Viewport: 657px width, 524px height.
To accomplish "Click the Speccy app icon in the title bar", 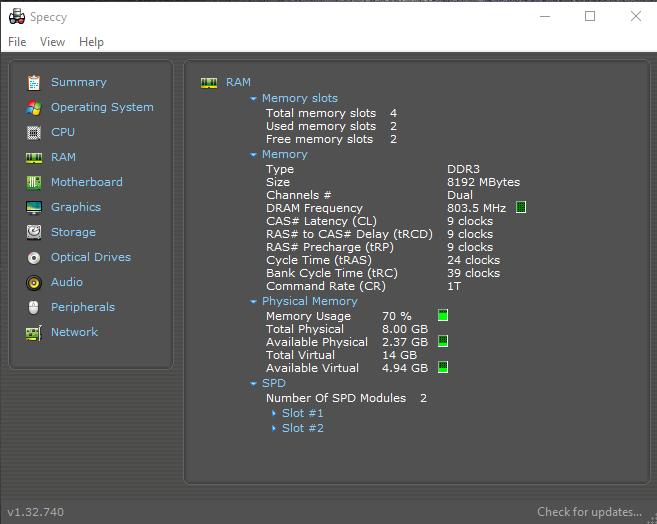I will point(17,17).
